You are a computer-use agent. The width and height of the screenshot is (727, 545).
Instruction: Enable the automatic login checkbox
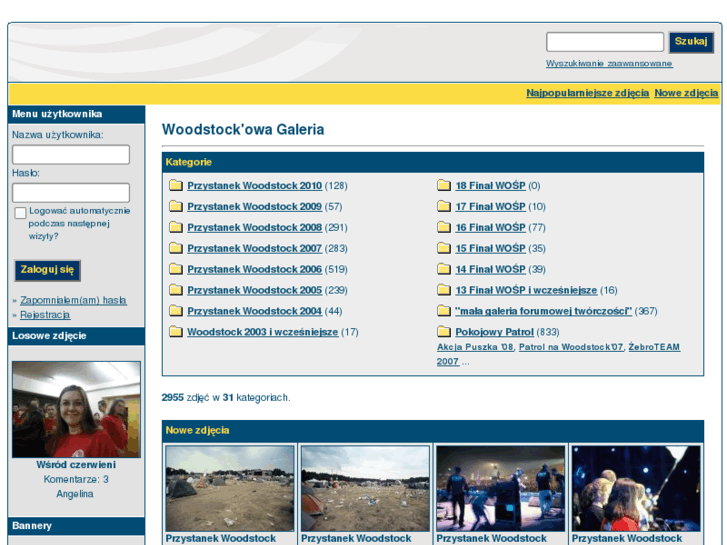tap(20, 213)
